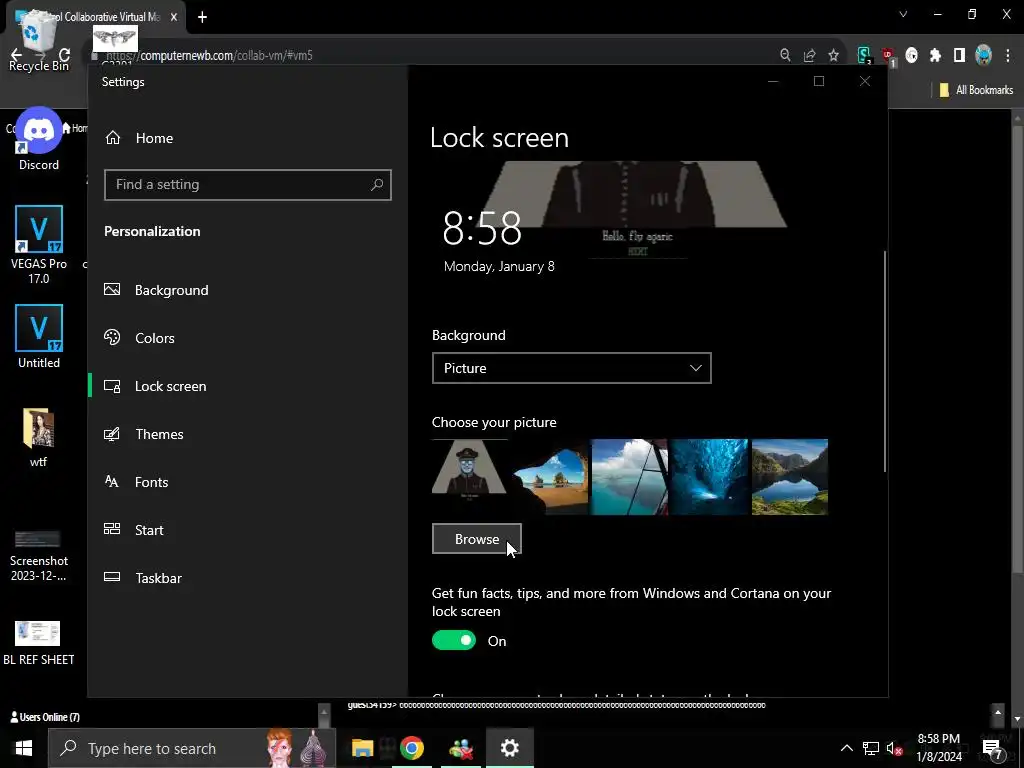Click the uBlock extension icon in Chrome
The height and width of the screenshot is (768, 1024).
click(x=888, y=56)
